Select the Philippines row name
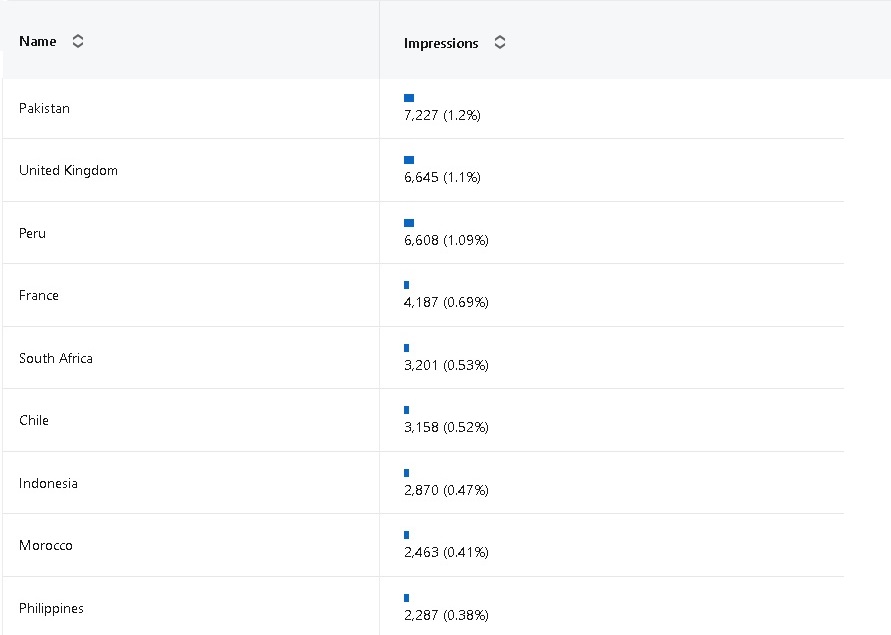This screenshot has height=635, width=891. click(x=51, y=608)
